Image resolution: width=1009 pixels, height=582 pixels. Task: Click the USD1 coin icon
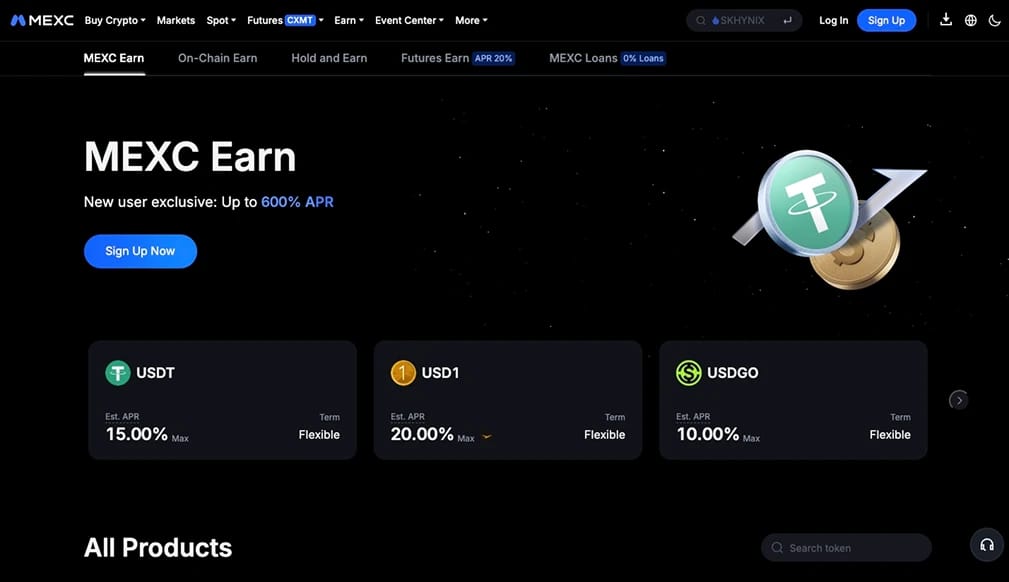pyautogui.click(x=403, y=373)
